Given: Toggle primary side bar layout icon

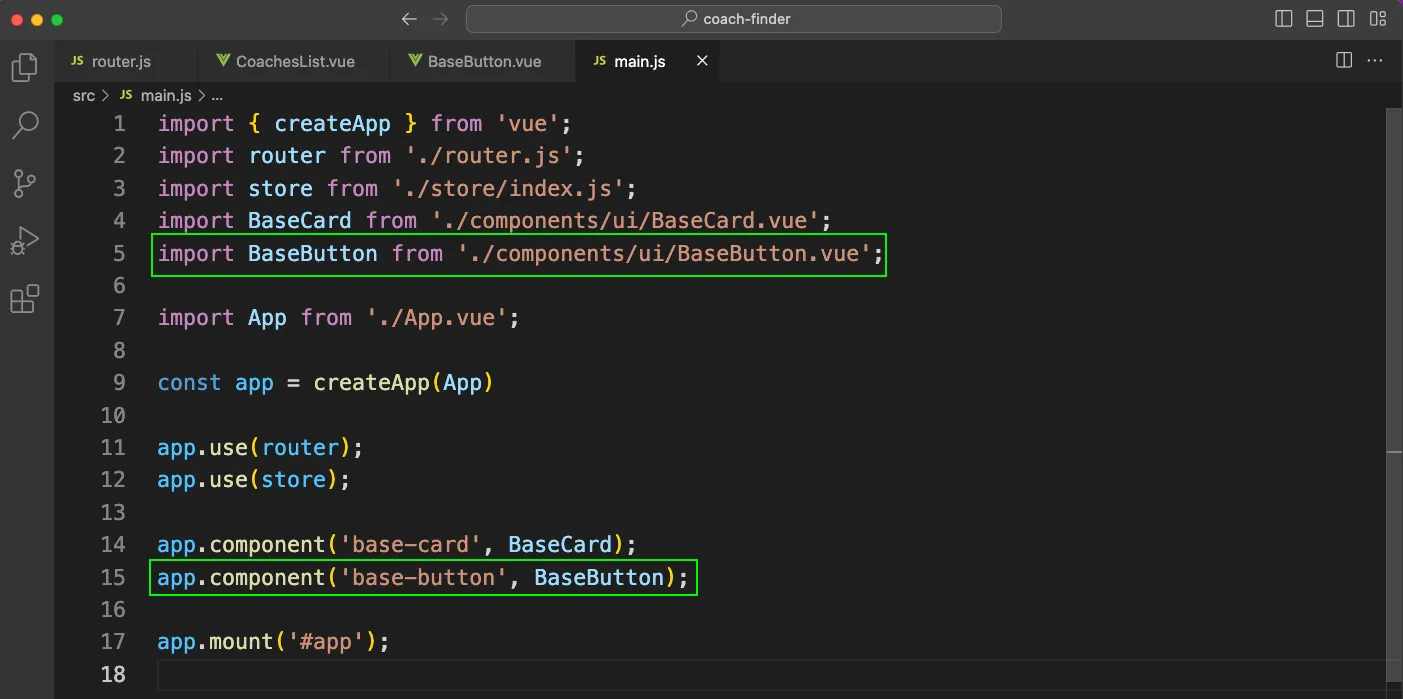Looking at the screenshot, I should point(1284,19).
